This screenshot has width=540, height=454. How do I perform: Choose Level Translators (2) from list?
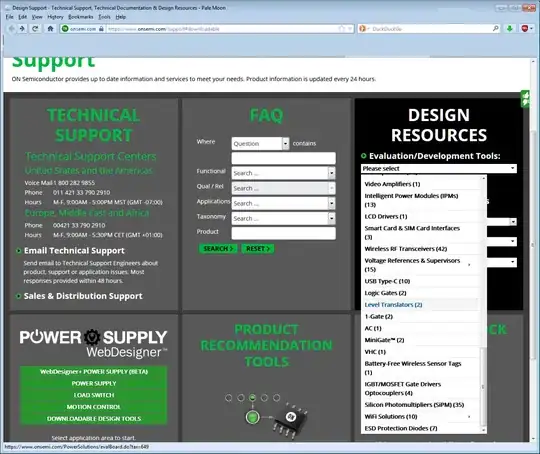pos(393,305)
